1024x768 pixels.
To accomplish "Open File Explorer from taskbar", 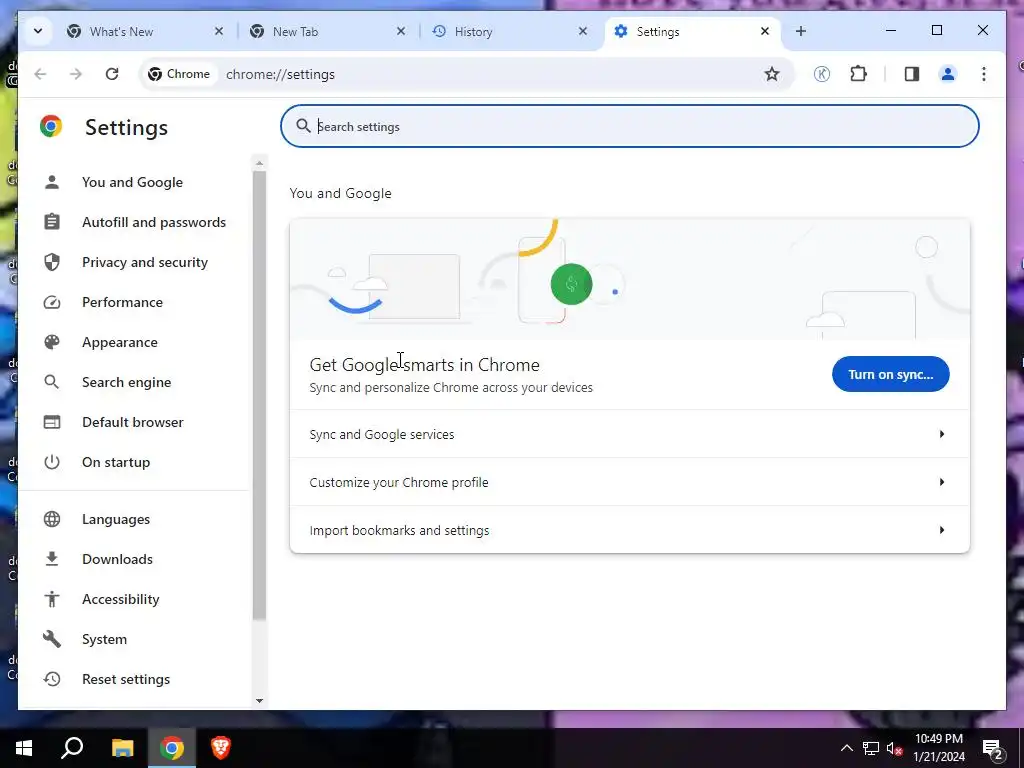I will 122,748.
